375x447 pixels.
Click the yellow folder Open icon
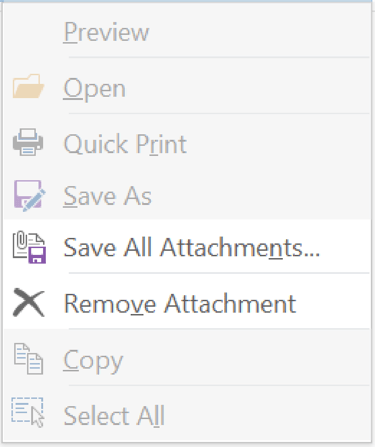[x=28, y=86]
